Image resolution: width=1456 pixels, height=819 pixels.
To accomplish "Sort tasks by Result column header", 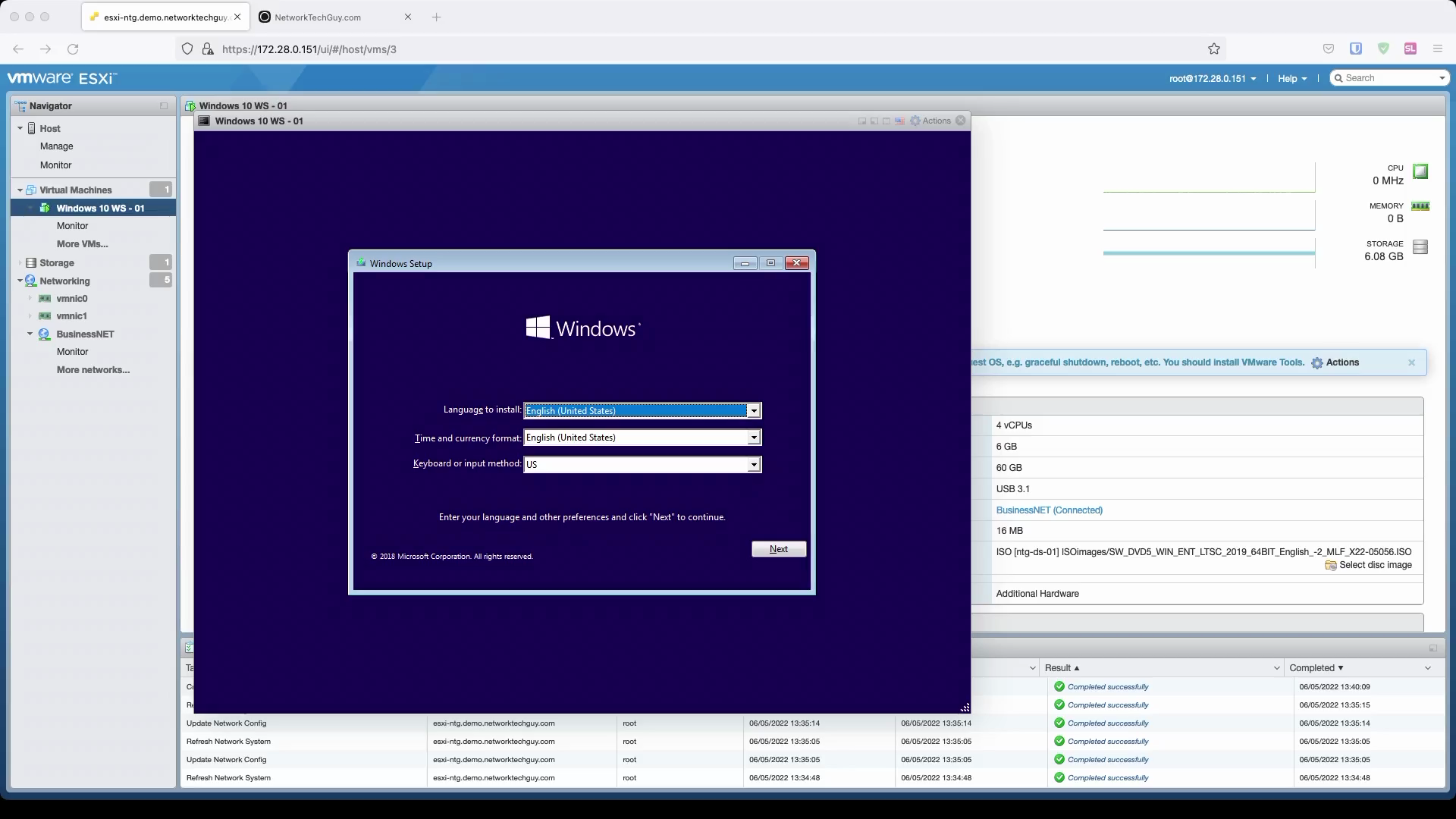I will click(1062, 669).
